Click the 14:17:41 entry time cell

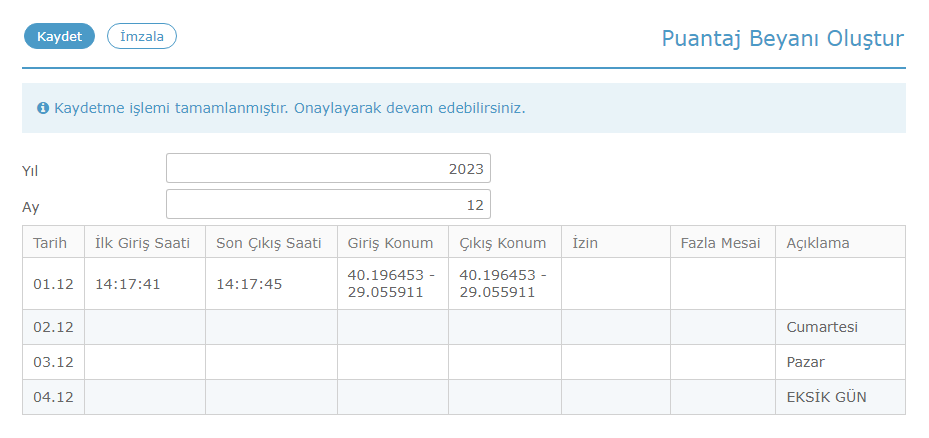(145, 283)
